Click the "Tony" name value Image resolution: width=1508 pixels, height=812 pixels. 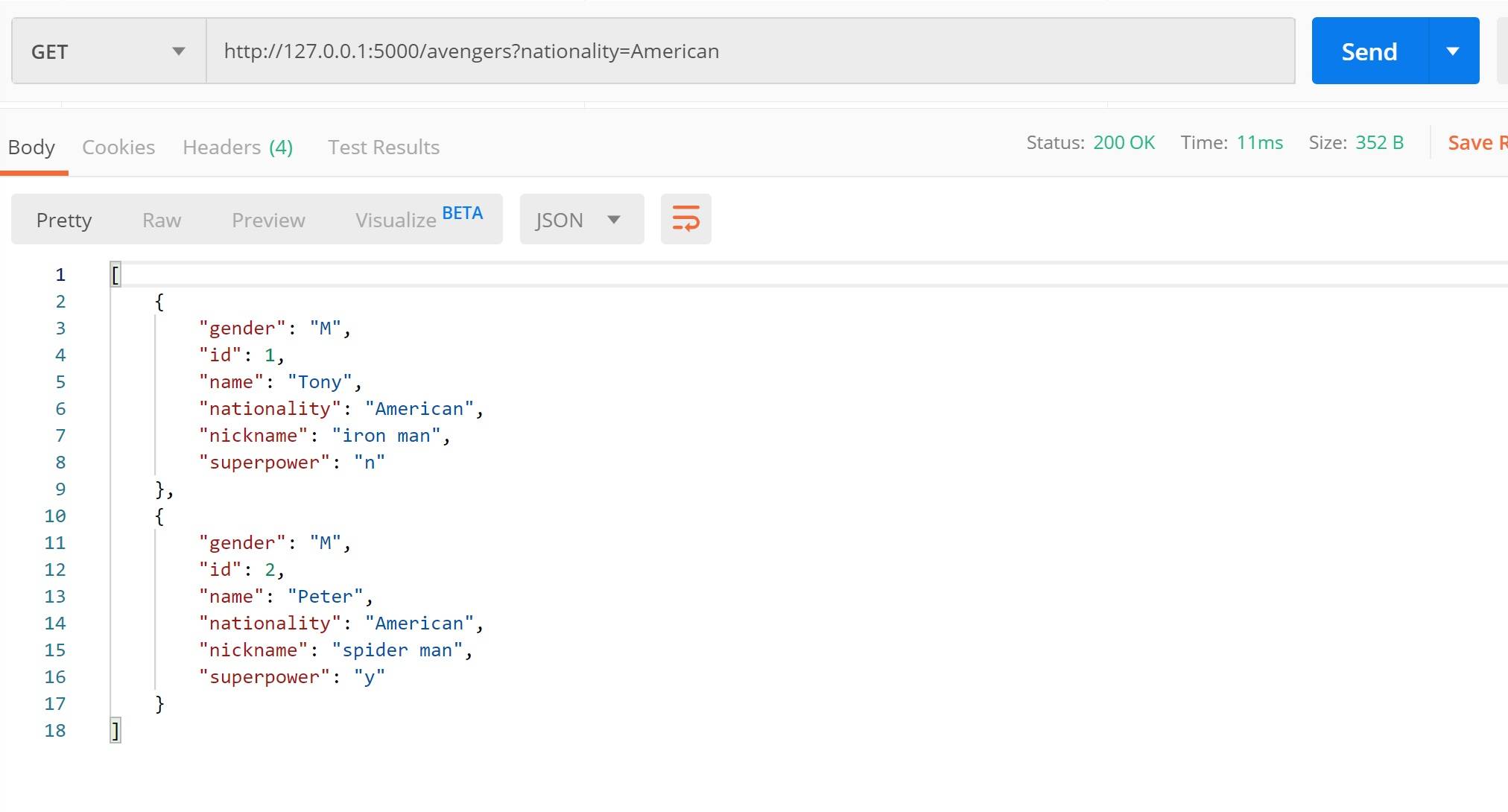pyautogui.click(x=320, y=382)
